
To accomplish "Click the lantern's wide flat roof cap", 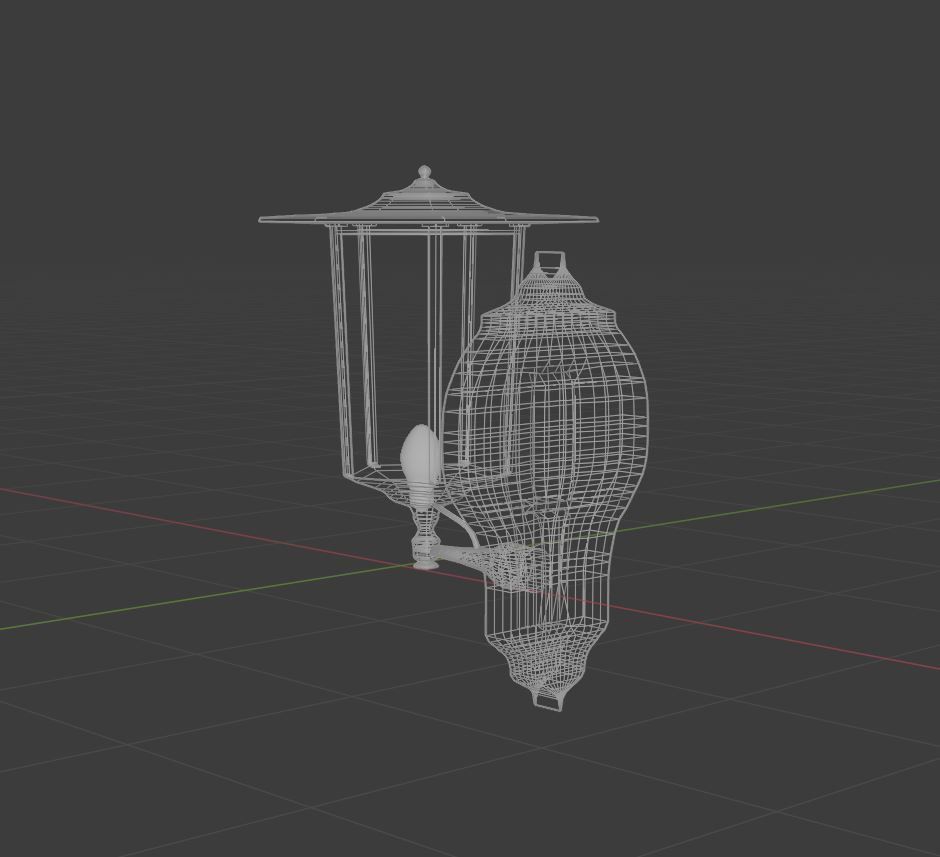I will 428,209.
